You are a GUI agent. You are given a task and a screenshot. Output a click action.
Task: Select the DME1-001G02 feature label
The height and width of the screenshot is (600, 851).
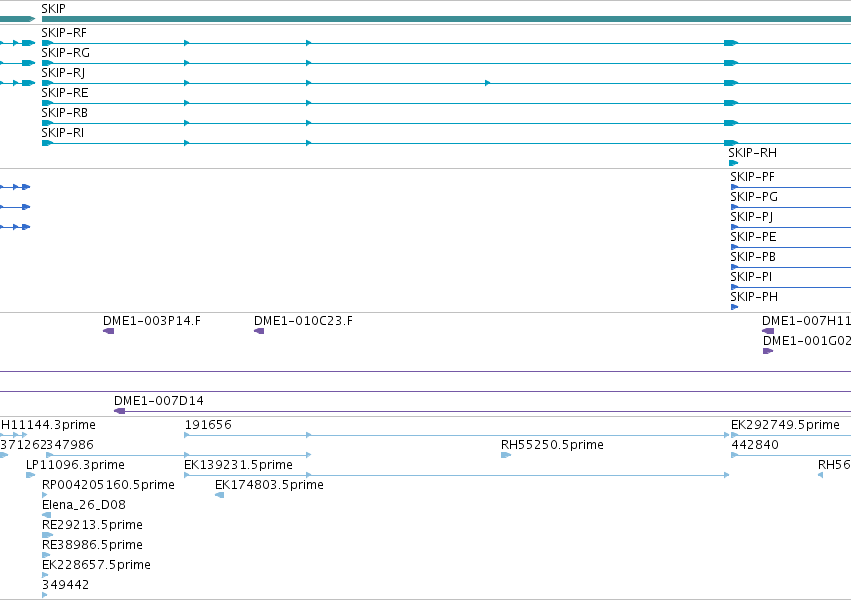[x=806, y=341]
